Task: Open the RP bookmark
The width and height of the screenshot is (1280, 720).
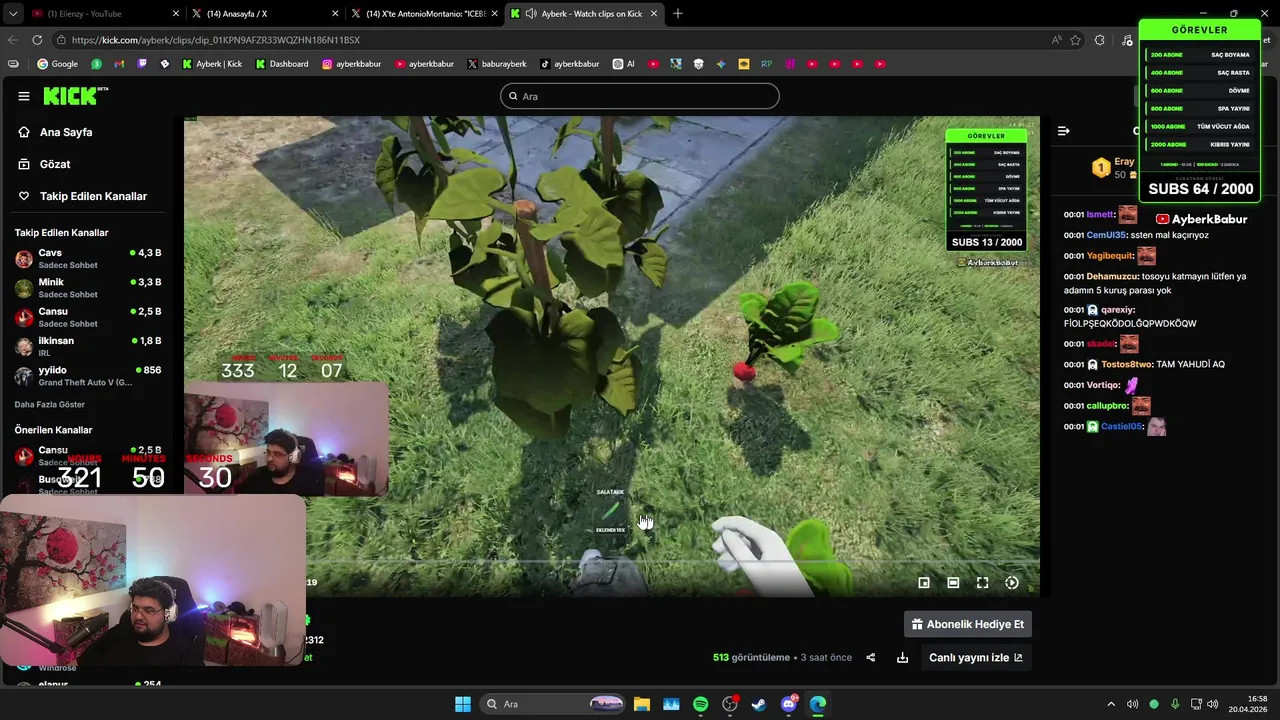Action: [x=767, y=64]
